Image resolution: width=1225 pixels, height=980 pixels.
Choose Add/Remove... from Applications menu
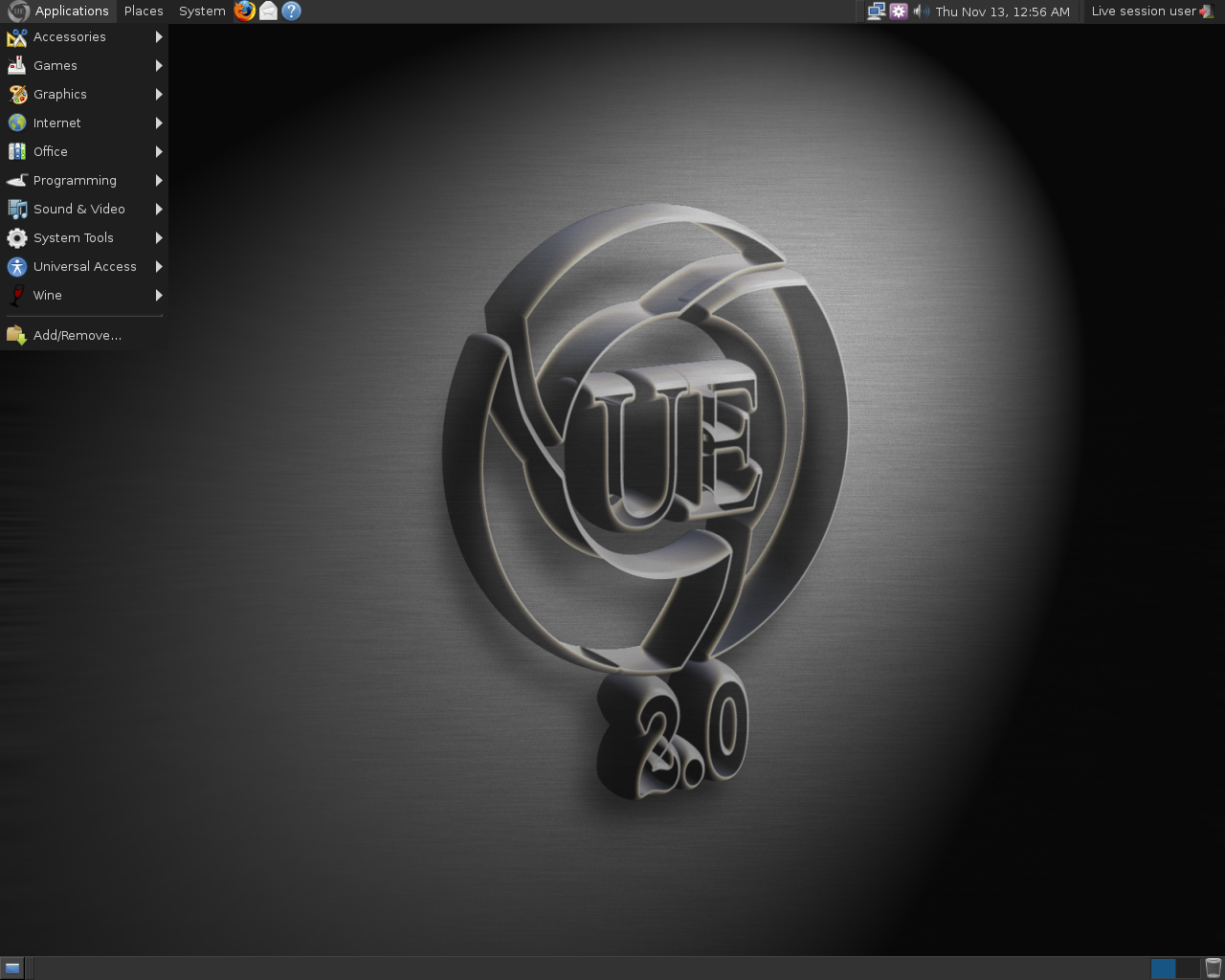coord(84,335)
